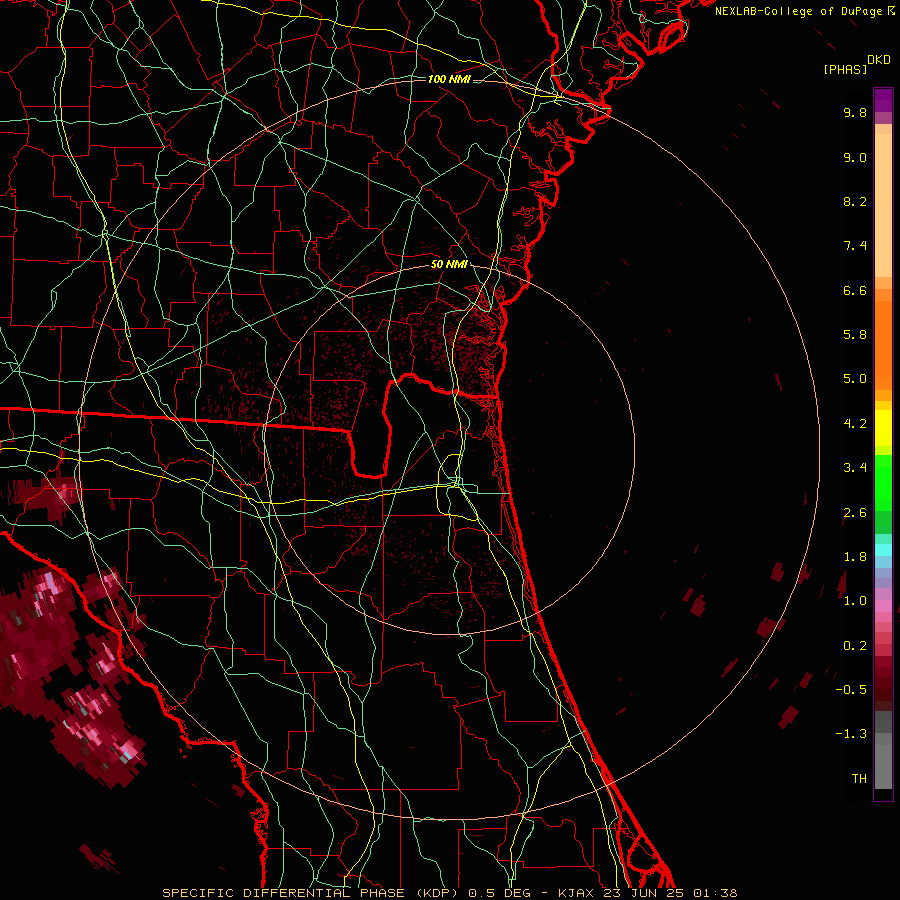The width and height of the screenshot is (900, 900).
Task: Click the 01:38 timestamp in caption
Action: (715, 893)
